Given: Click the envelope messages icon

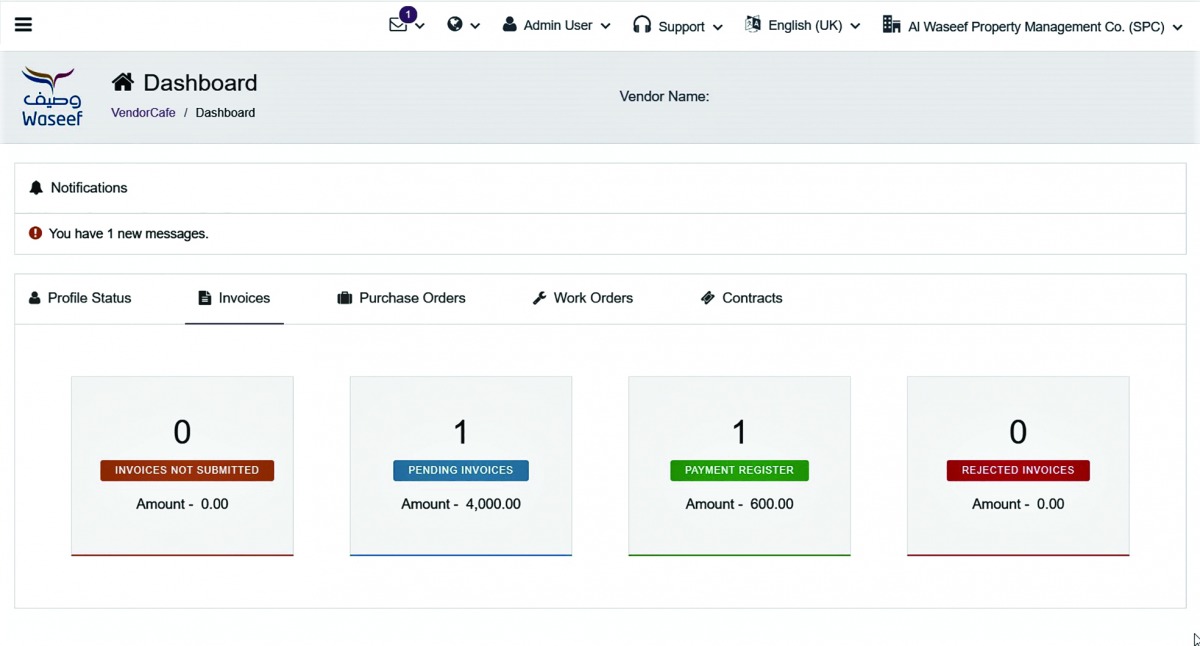Looking at the screenshot, I should (x=398, y=25).
